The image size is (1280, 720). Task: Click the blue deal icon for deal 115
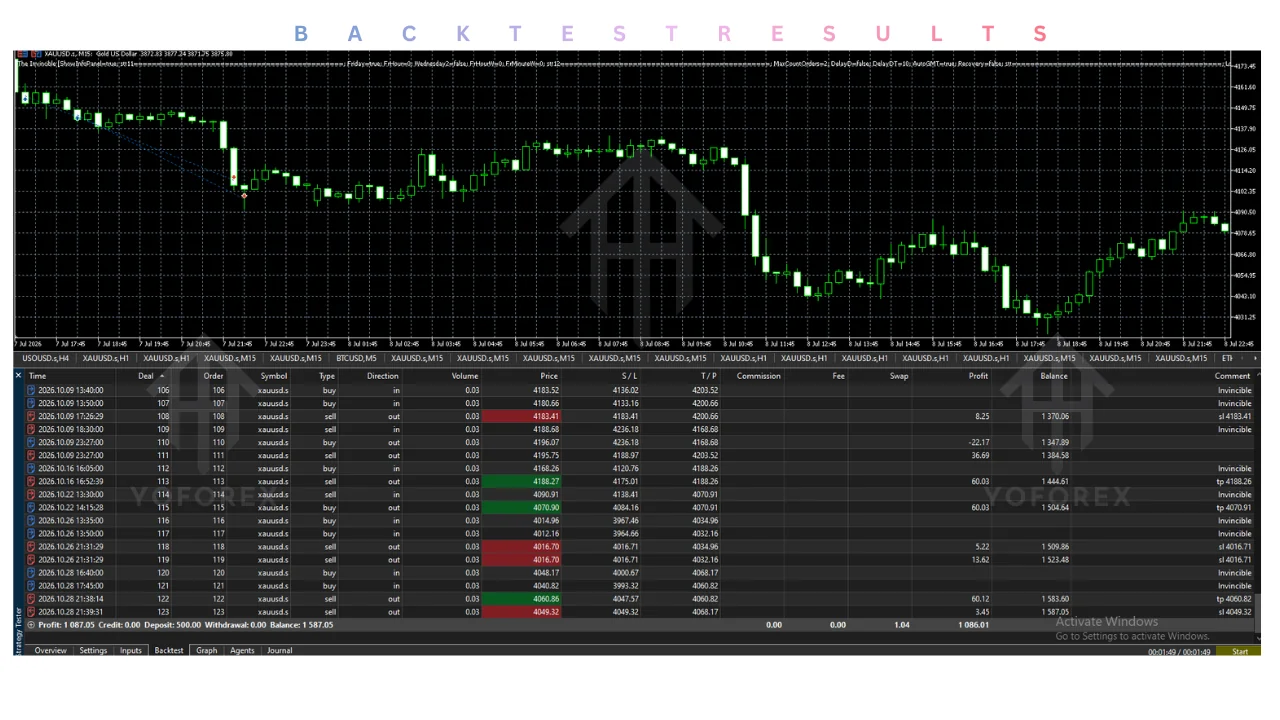pyautogui.click(x=32, y=507)
